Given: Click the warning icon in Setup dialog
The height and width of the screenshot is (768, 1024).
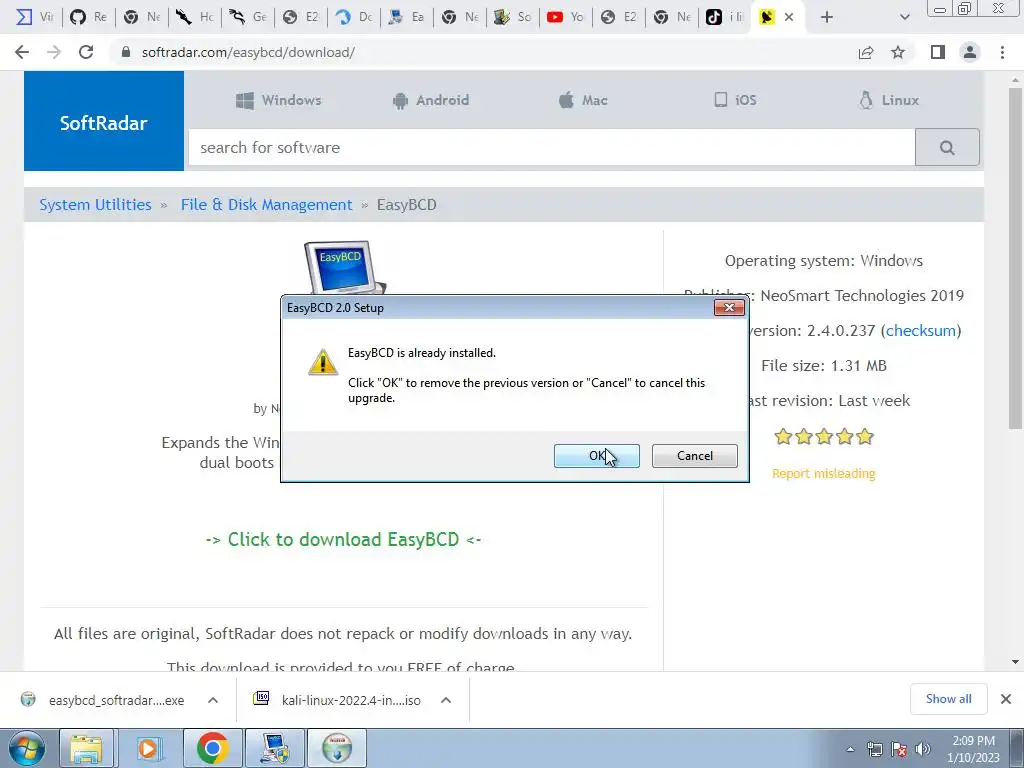Looking at the screenshot, I should (x=323, y=362).
